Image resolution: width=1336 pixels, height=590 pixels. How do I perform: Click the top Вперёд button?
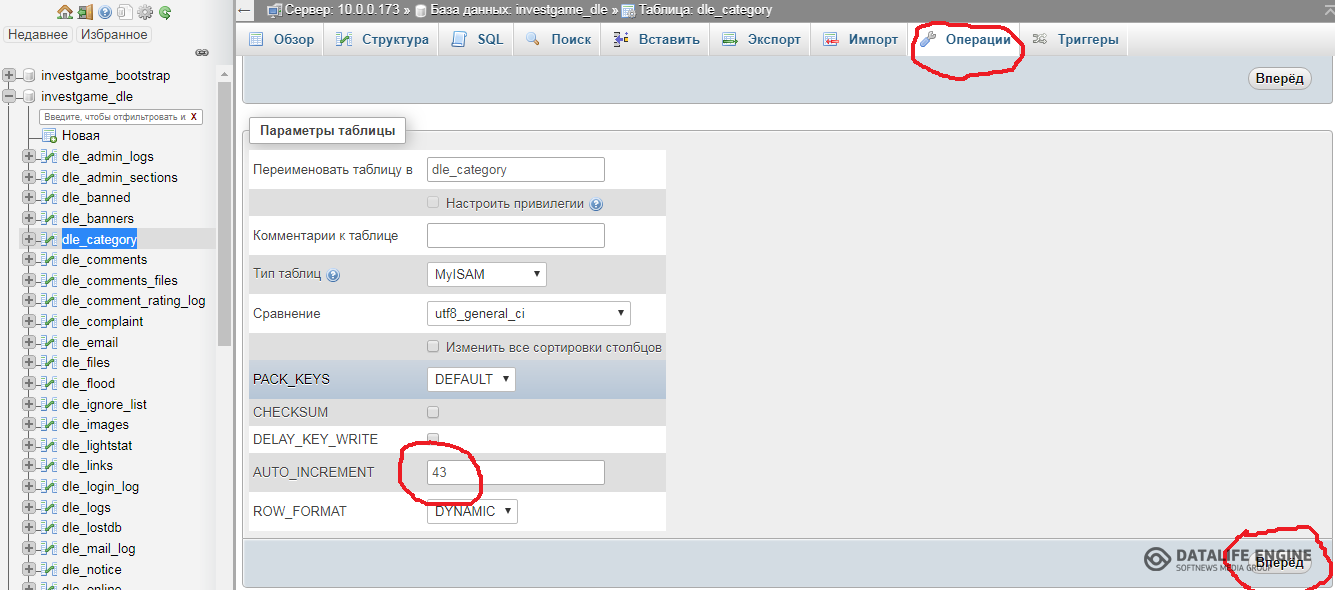click(x=1279, y=78)
